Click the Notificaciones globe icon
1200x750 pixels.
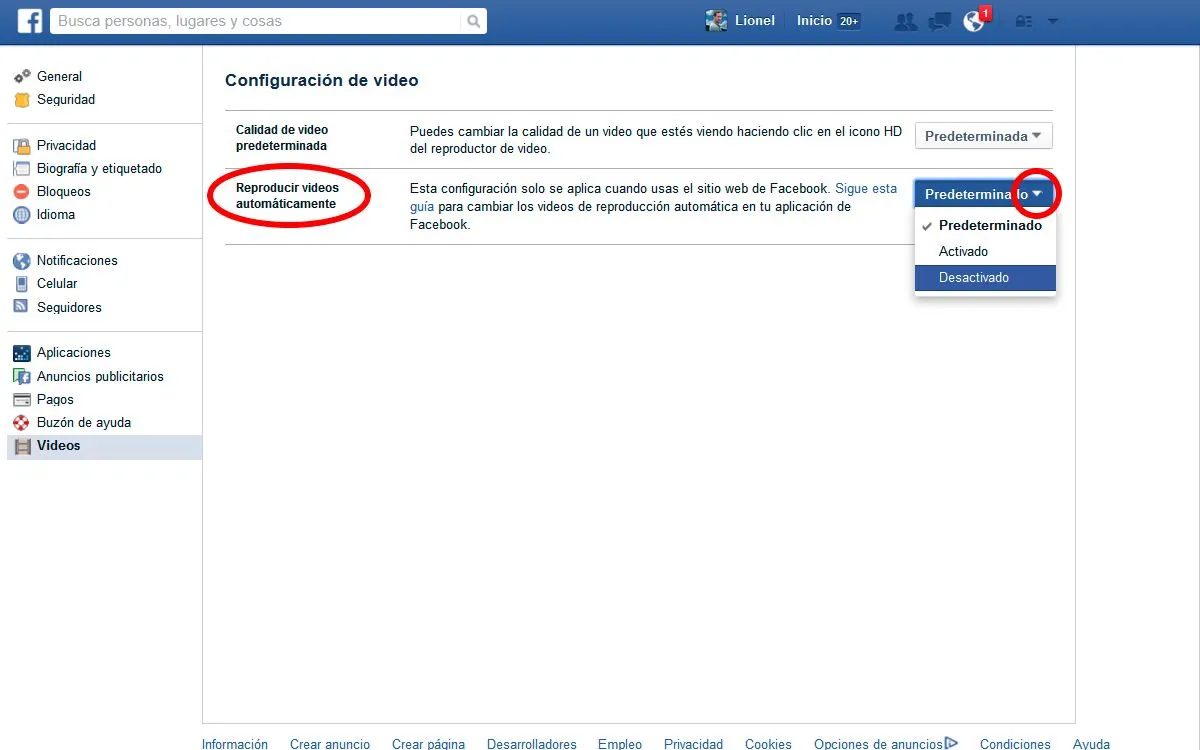tap(22, 260)
